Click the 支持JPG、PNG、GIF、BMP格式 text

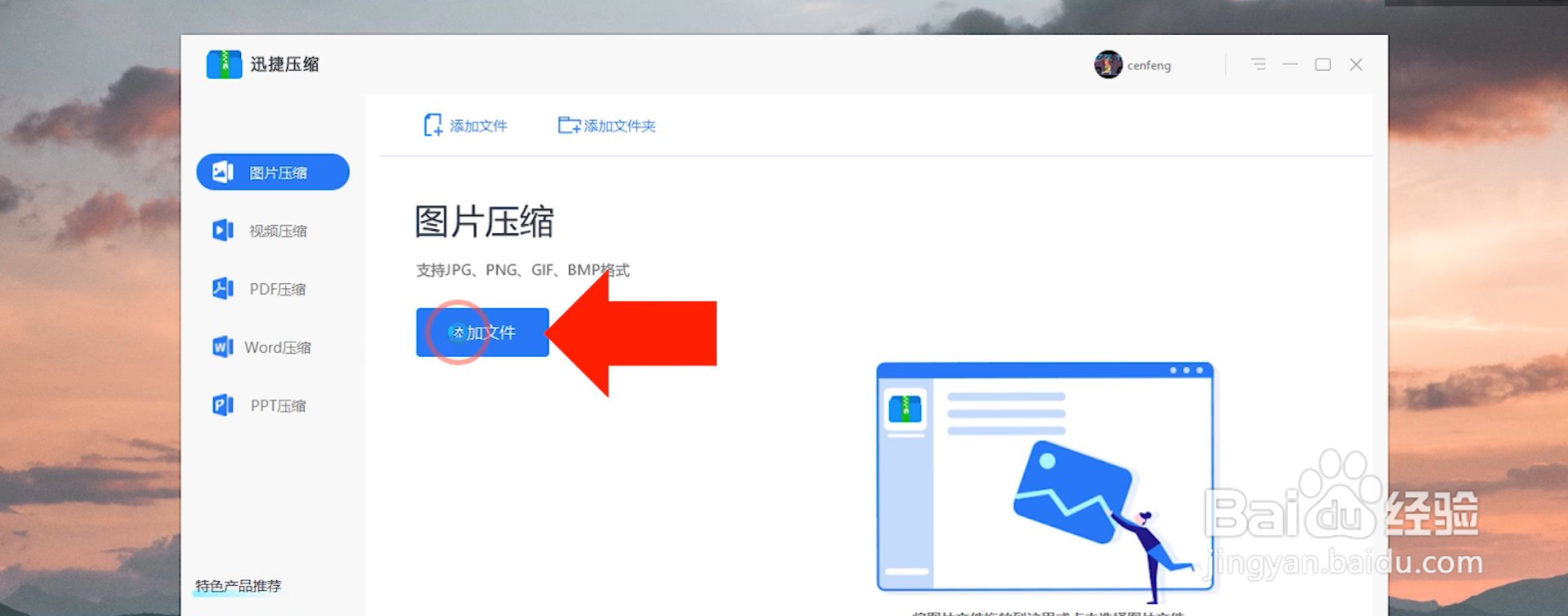point(522,270)
